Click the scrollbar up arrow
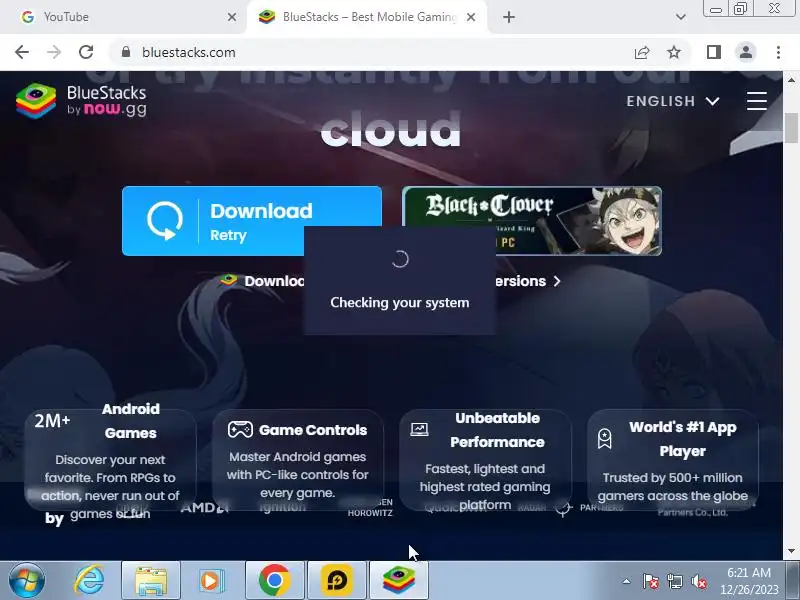The height and width of the screenshot is (600, 800). click(791, 80)
